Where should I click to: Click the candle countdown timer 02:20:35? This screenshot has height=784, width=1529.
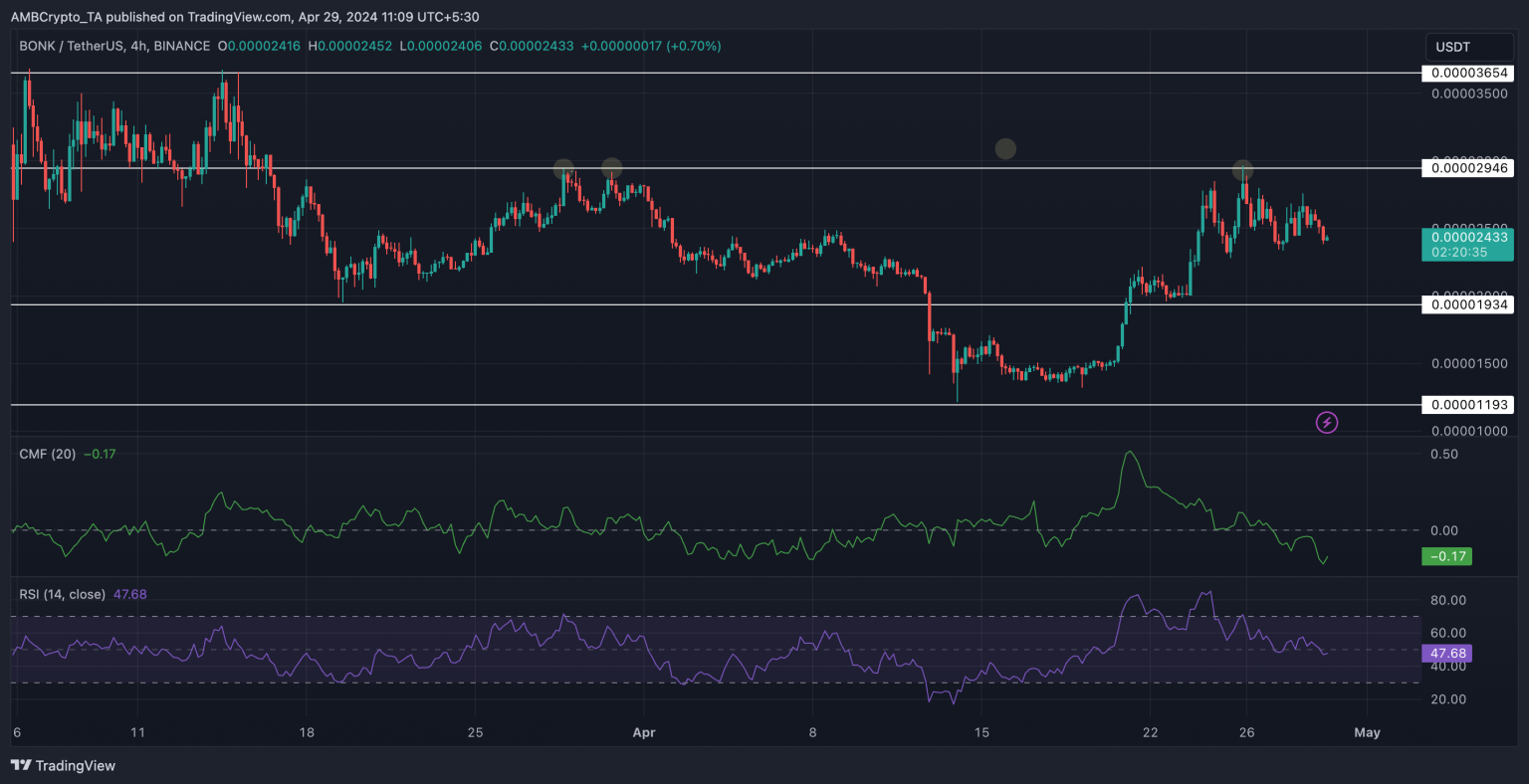[x=1459, y=253]
